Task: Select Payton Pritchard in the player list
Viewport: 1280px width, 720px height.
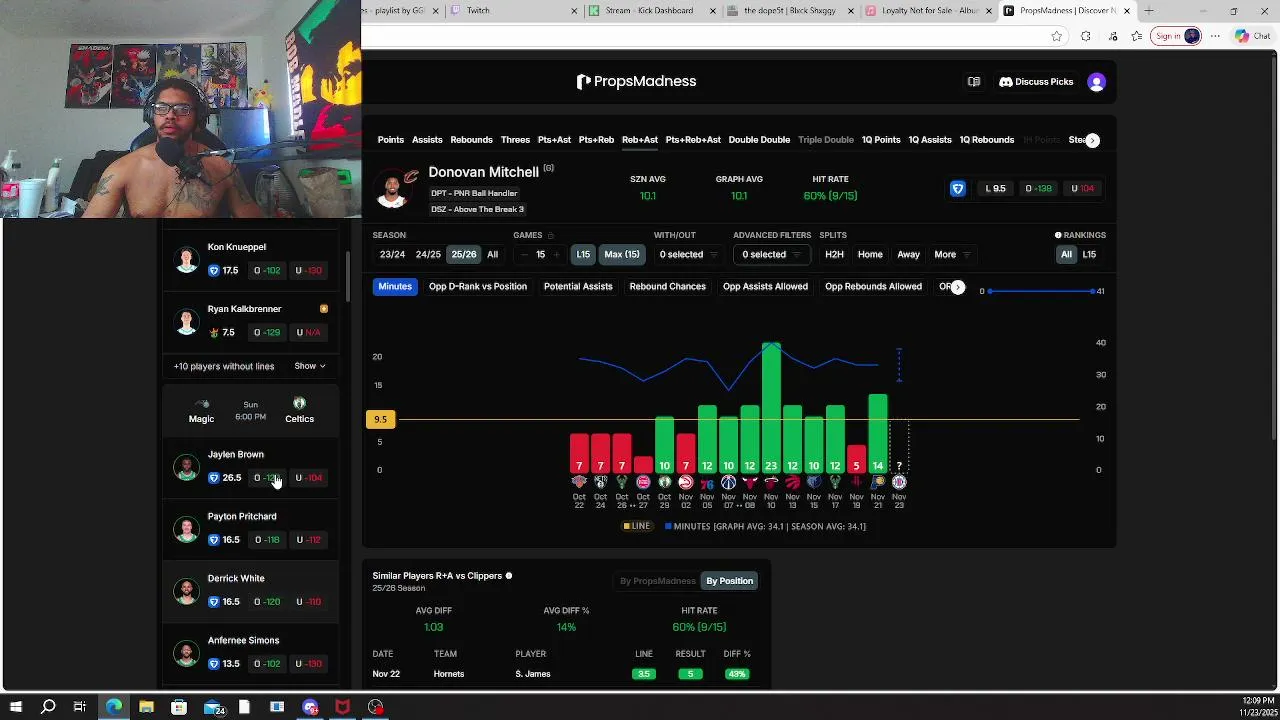Action: (250, 529)
